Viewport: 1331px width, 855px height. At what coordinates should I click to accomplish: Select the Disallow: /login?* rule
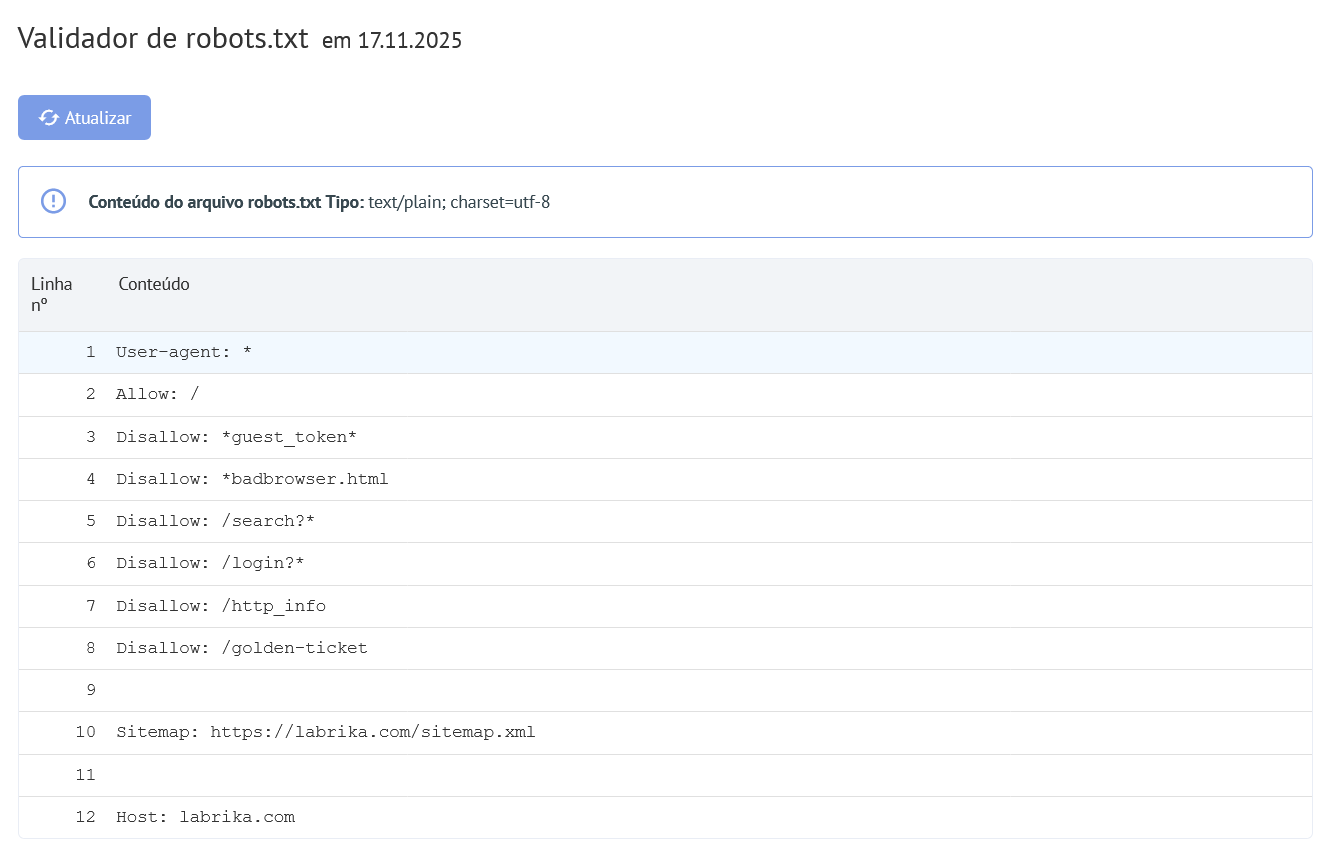(x=211, y=563)
